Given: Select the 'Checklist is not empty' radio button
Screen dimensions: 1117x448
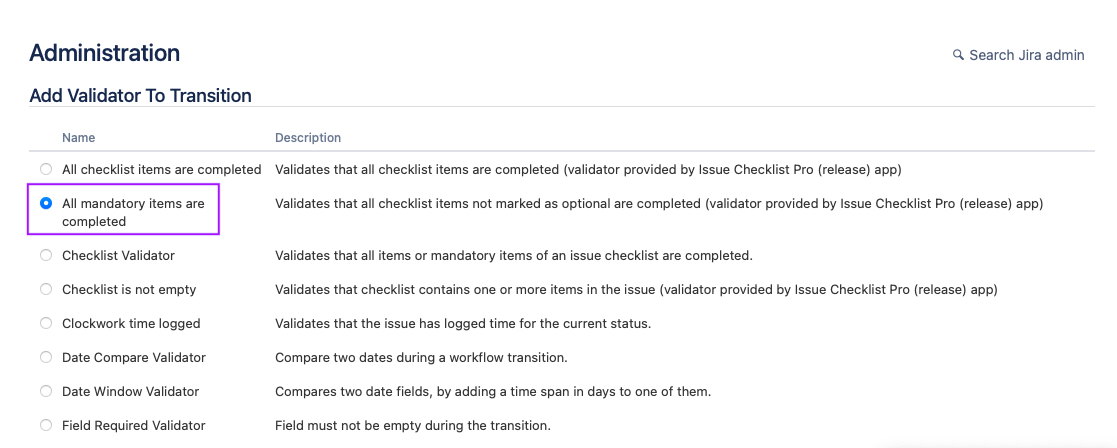Looking at the screenshot, I should click(46, 289).
